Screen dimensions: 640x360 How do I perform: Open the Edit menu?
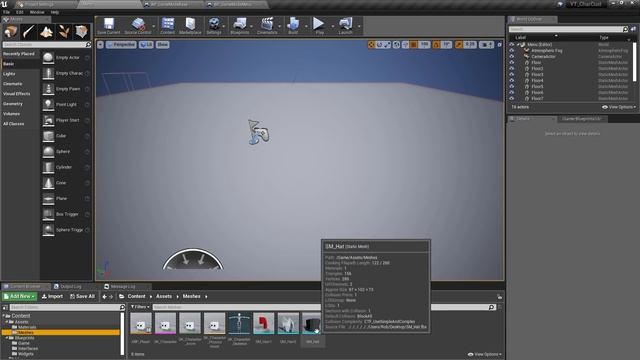coord(20,12)
